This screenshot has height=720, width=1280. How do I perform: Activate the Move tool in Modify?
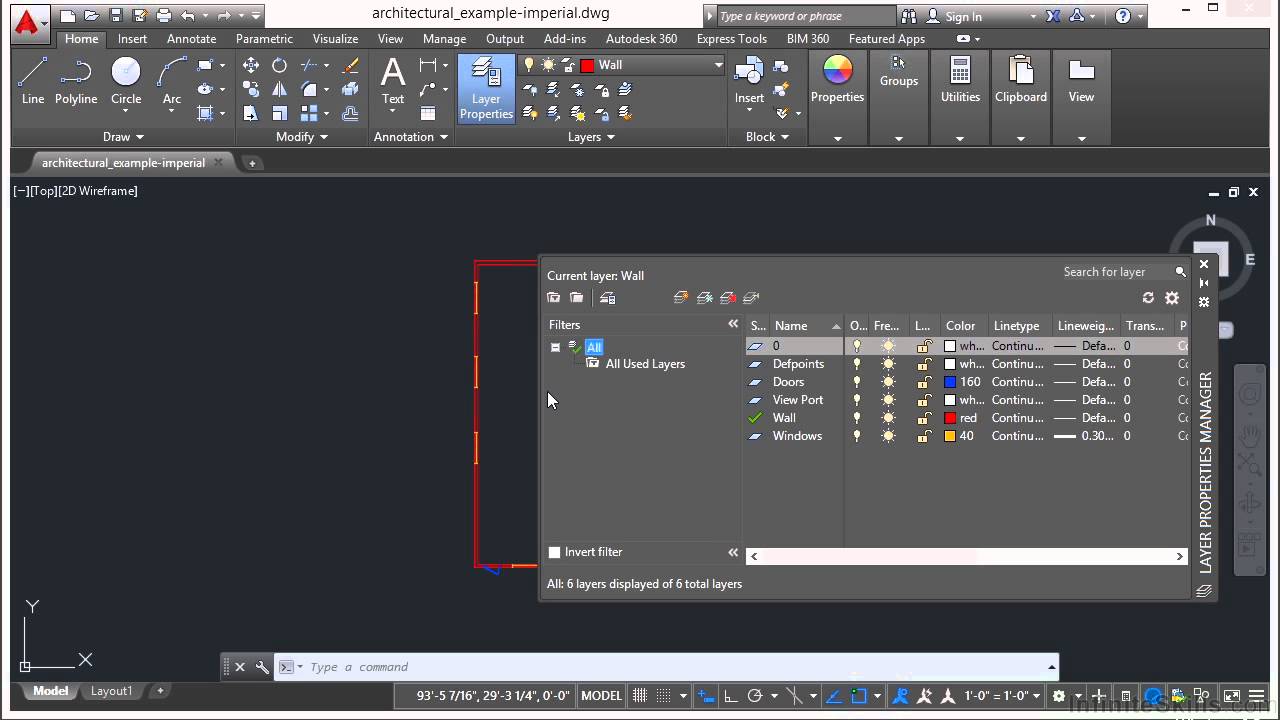coord(251,65)
